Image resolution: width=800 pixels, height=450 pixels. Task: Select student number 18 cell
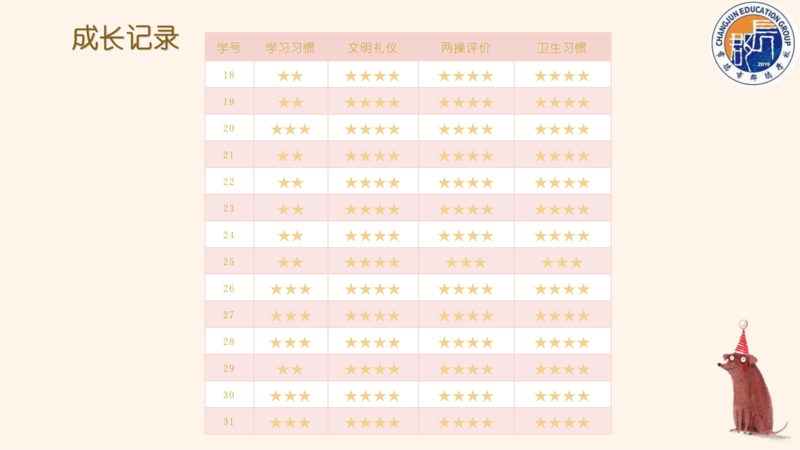229,75
